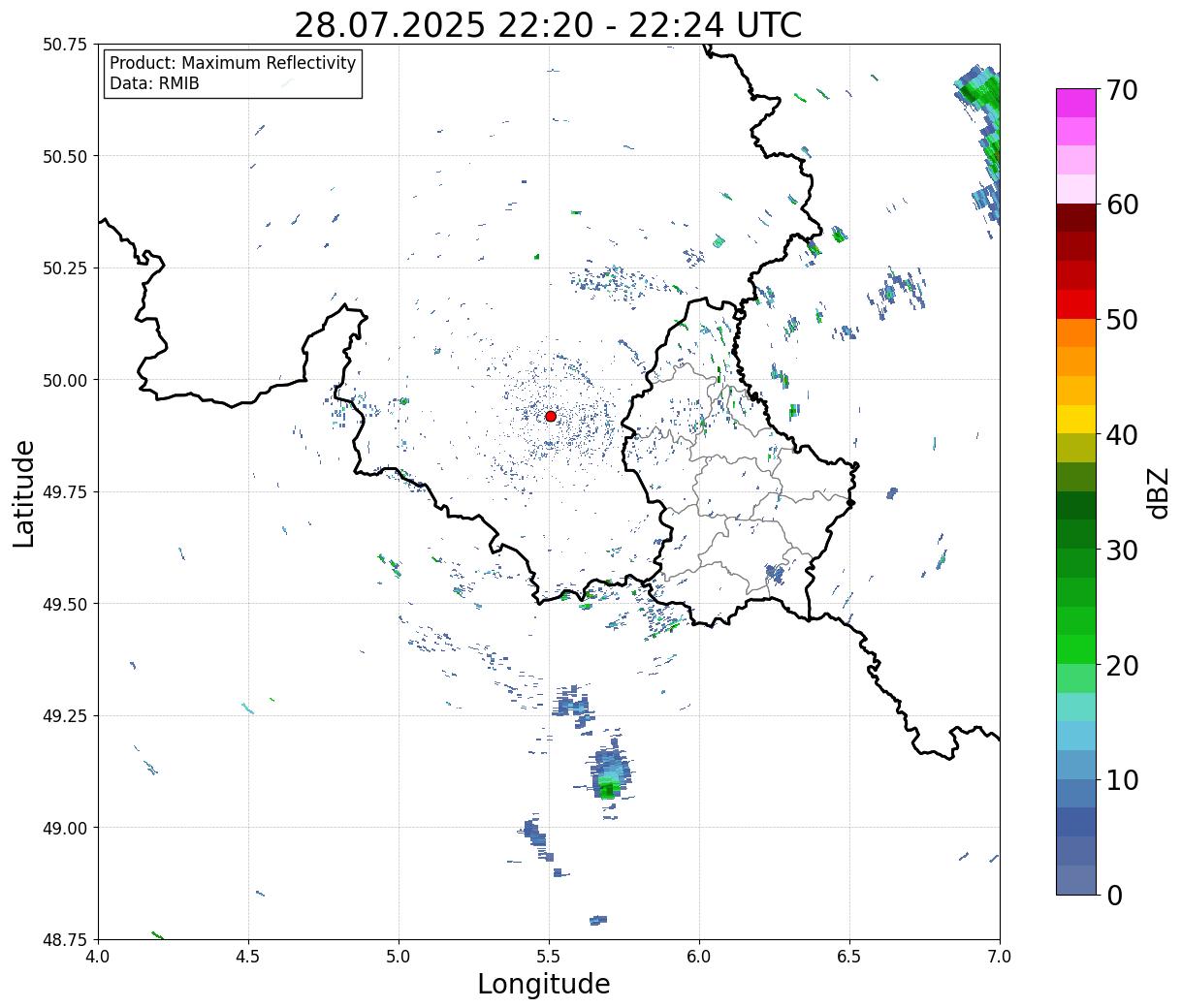Viewport: 1182px width, 1008px height.
Task: Click the longitude tick label 6.0
Action: point(699,957)
